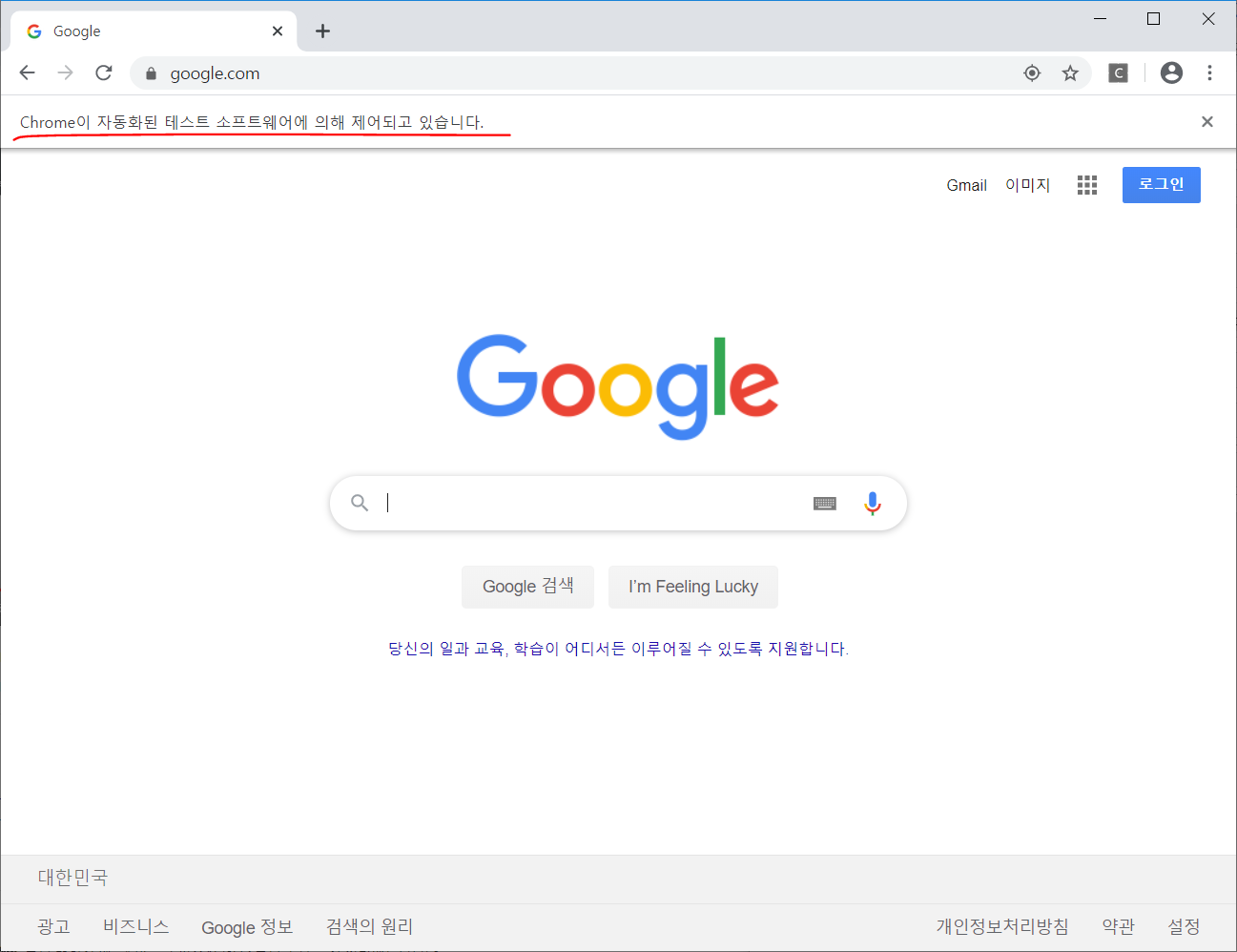Image resolution: width=1237 pixels, height=952 pixels.
Task: View site info via lock icon
Action: 151,73
